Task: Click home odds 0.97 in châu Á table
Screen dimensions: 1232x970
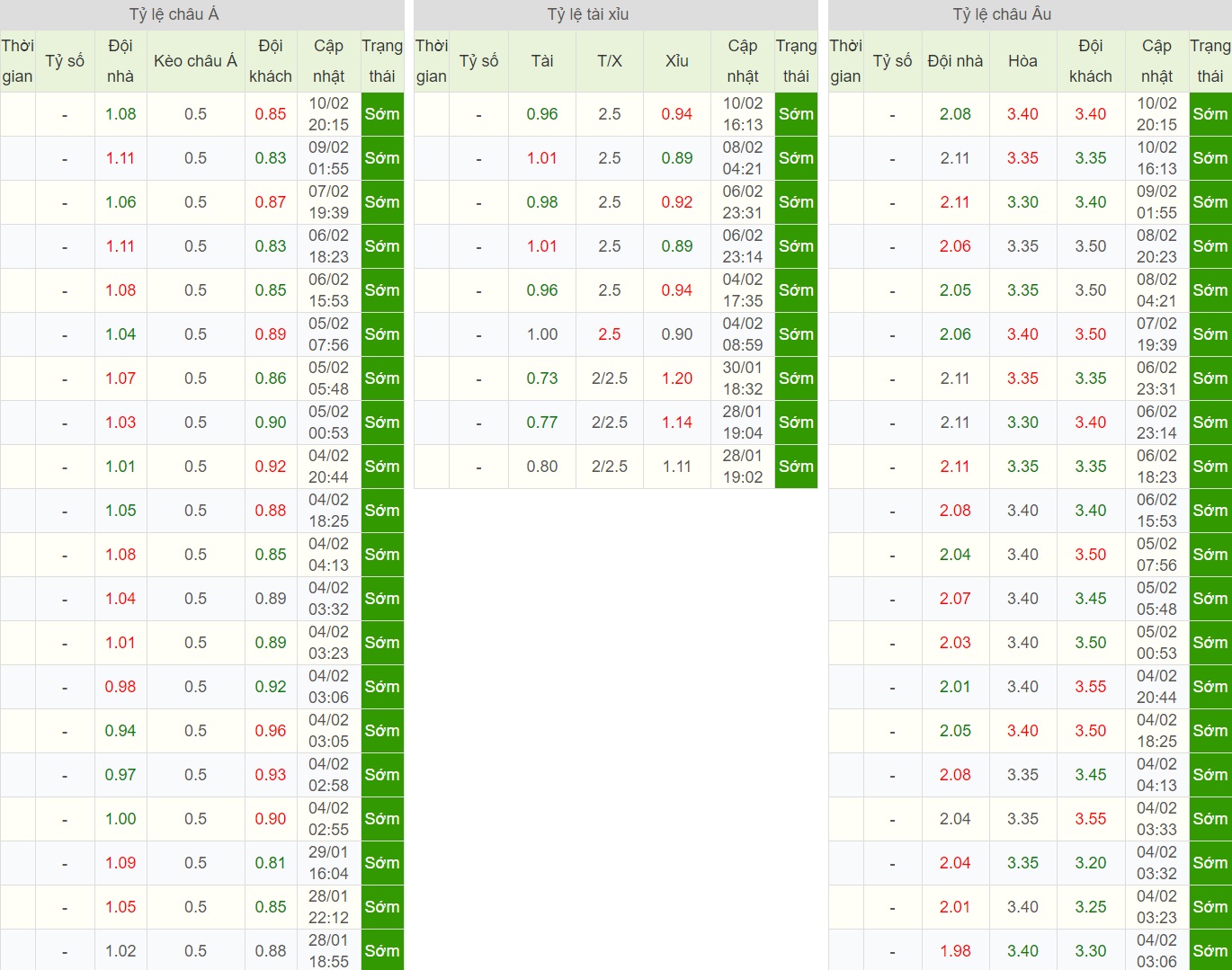Action: [x=121, y=775]
